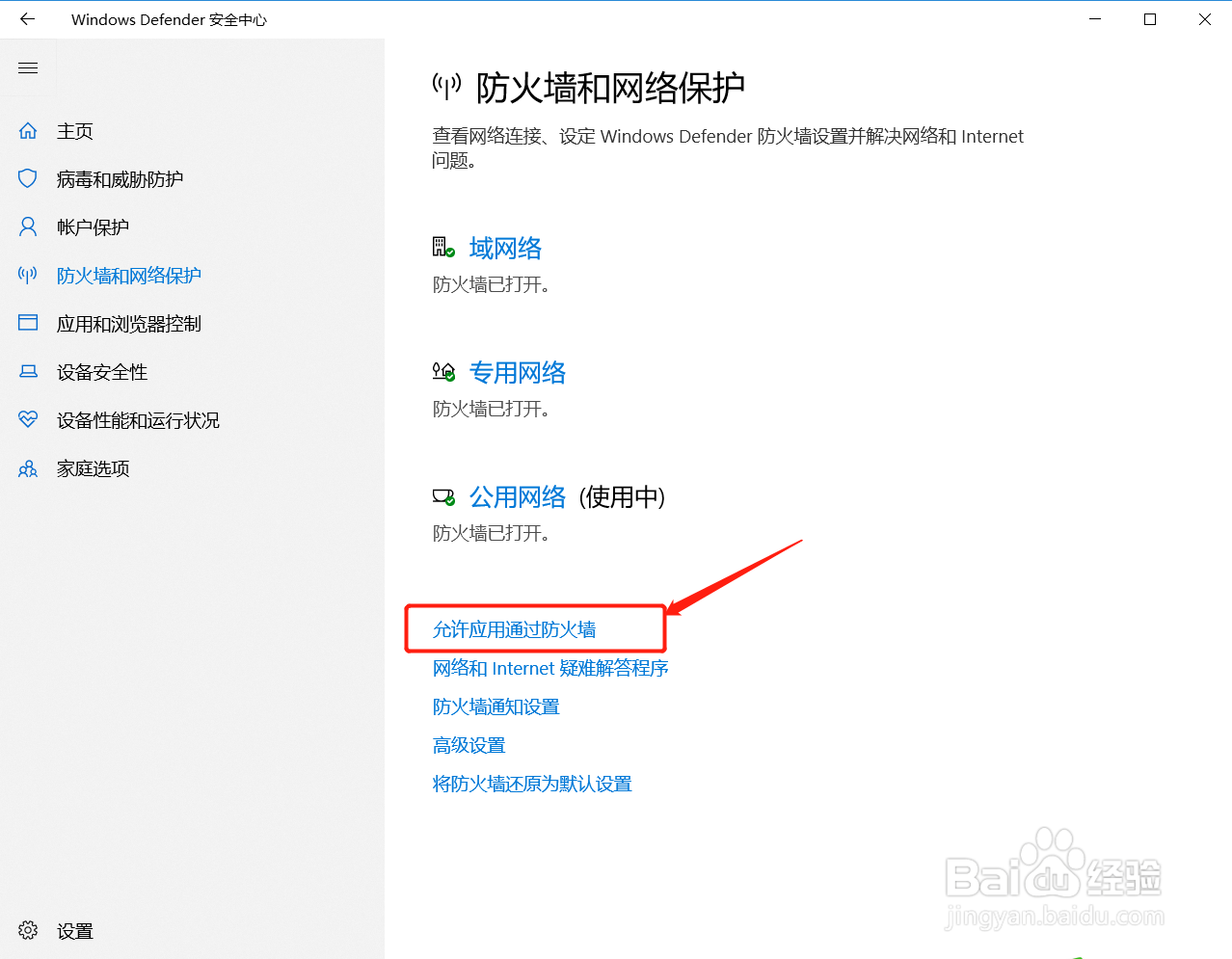Click the window icon for 应用和浏览器控制
This screenshot has height=959, width=1232.
28,323
